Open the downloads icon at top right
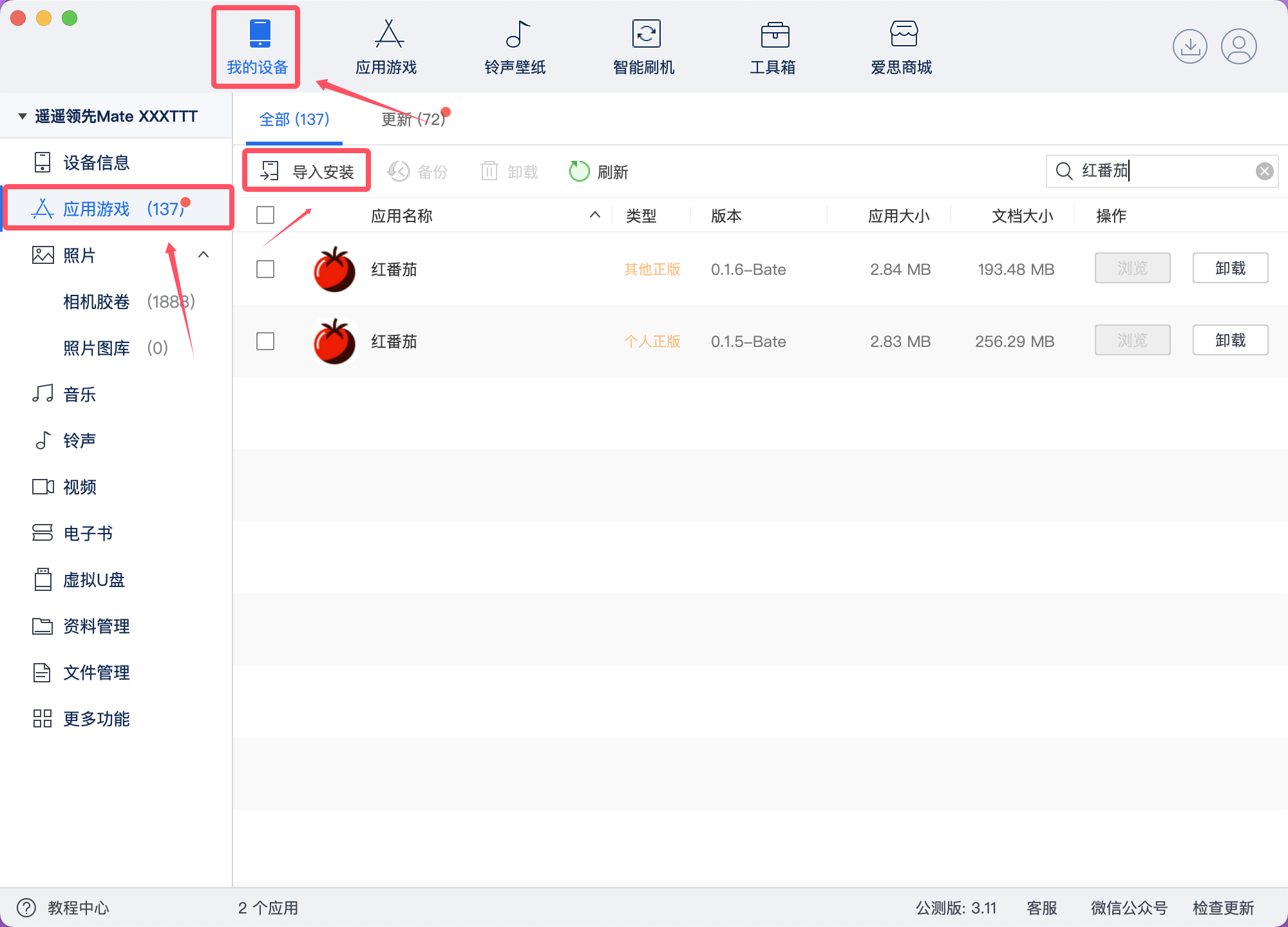1288x927 pixels. pos(1189,46)
